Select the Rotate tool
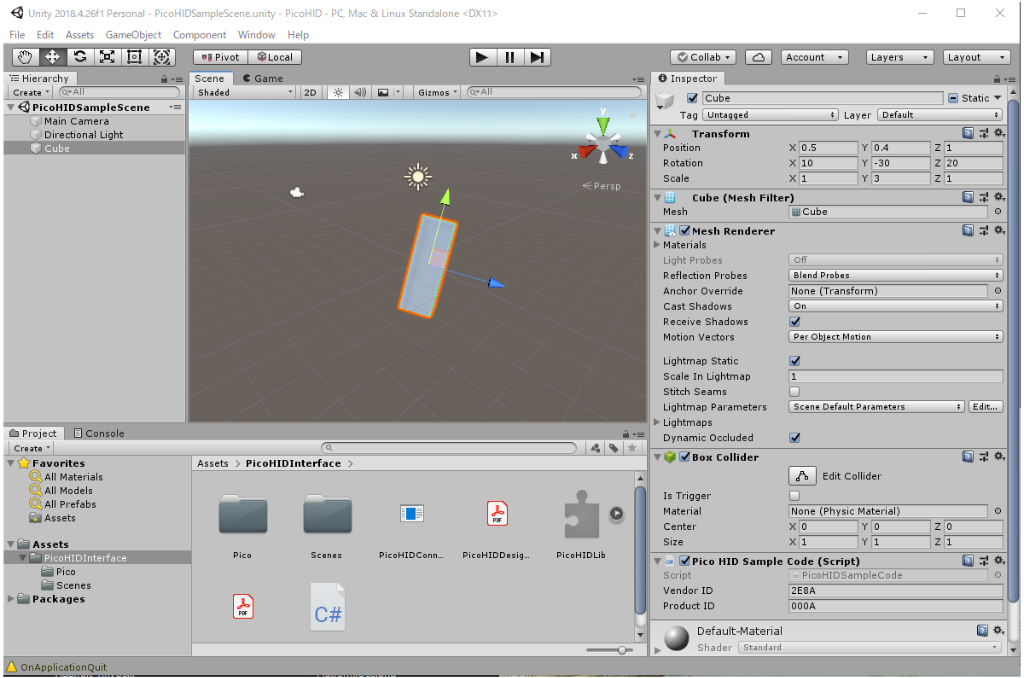Viewport: 1024px width, 678px height. click(80, 57)
